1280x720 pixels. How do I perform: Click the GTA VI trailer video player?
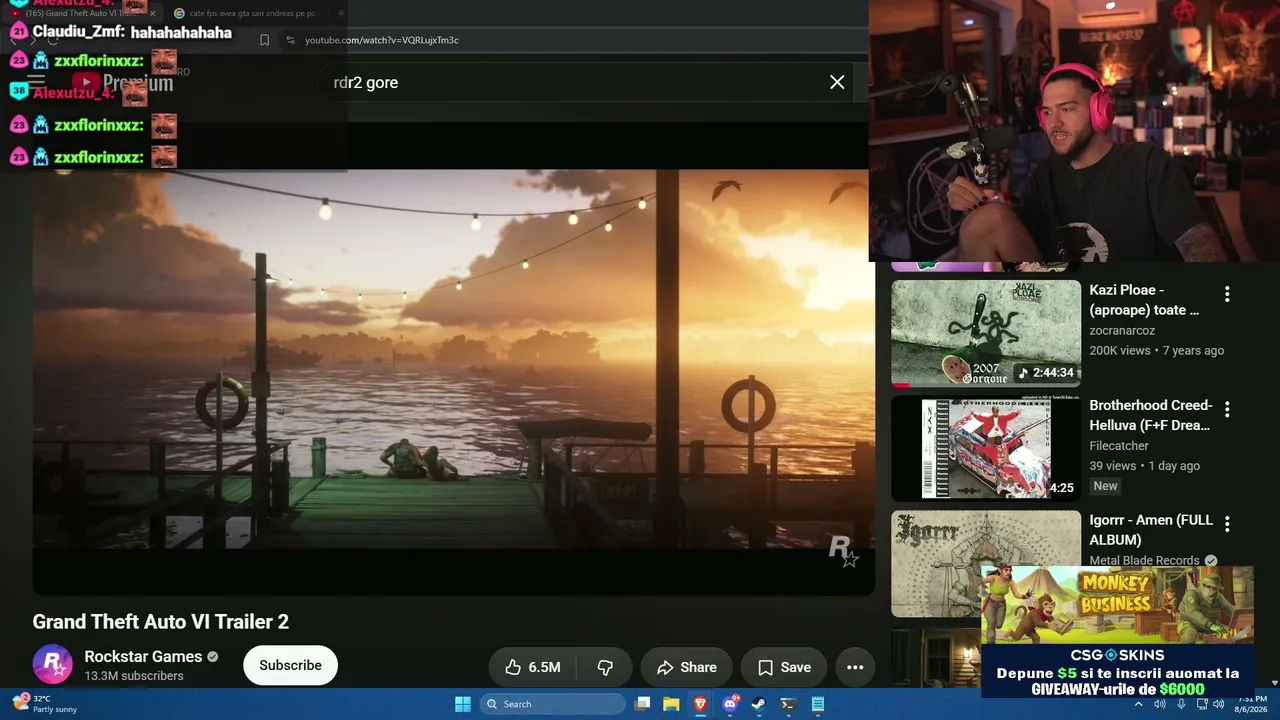(x=453, y=360)
